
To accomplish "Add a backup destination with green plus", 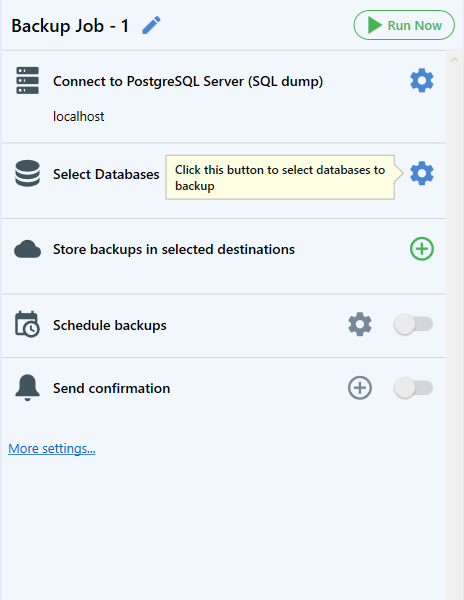I will (x=422, y=249).
